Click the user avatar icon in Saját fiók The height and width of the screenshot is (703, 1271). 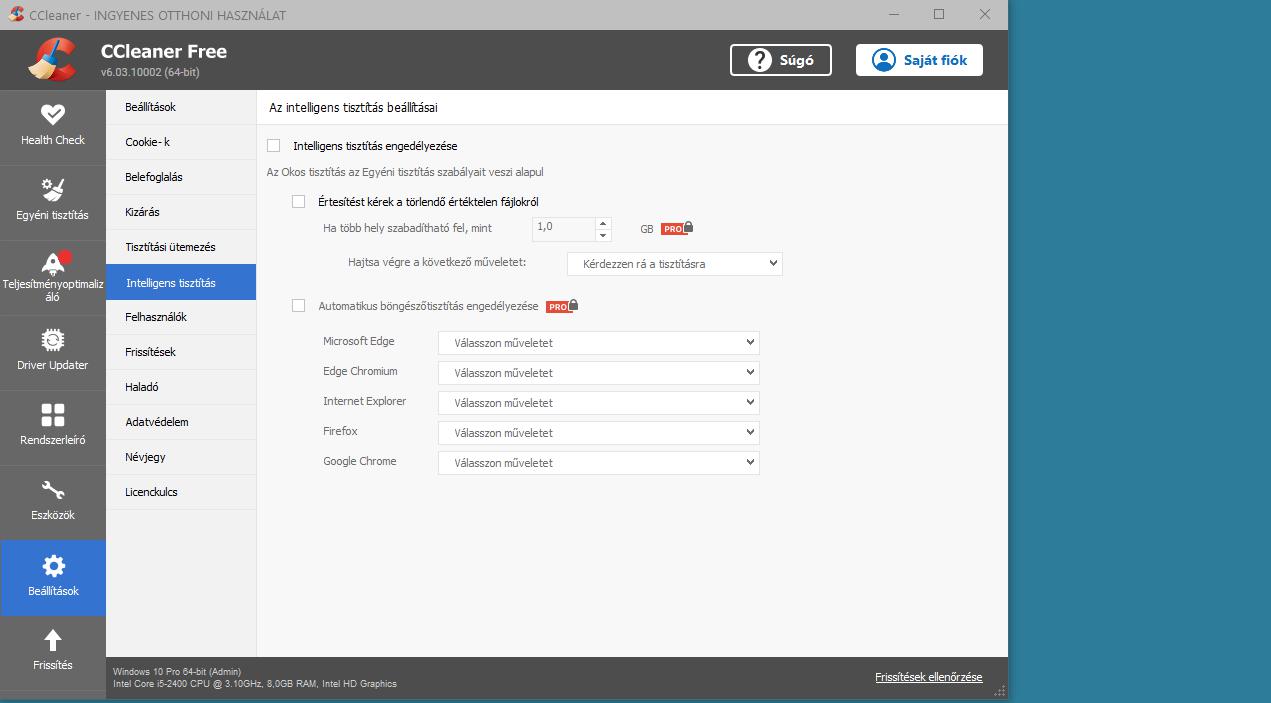pos(884,60)
